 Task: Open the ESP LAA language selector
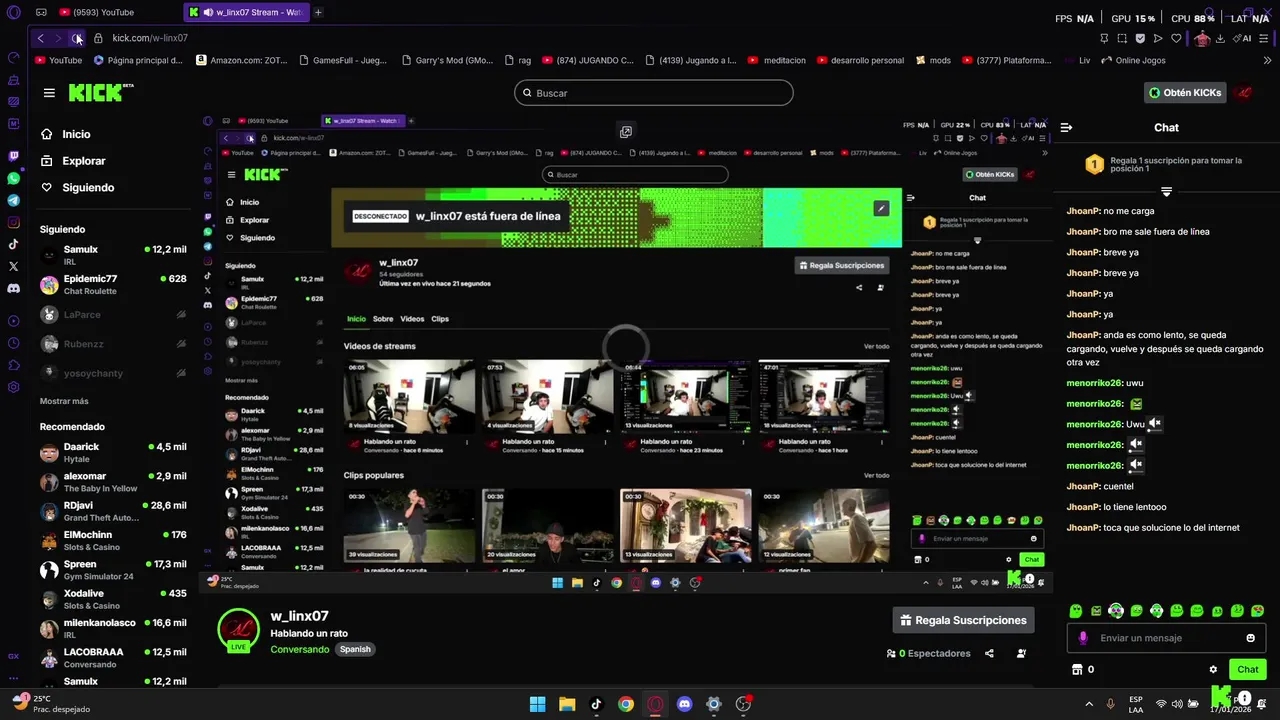pos(1136,704)
